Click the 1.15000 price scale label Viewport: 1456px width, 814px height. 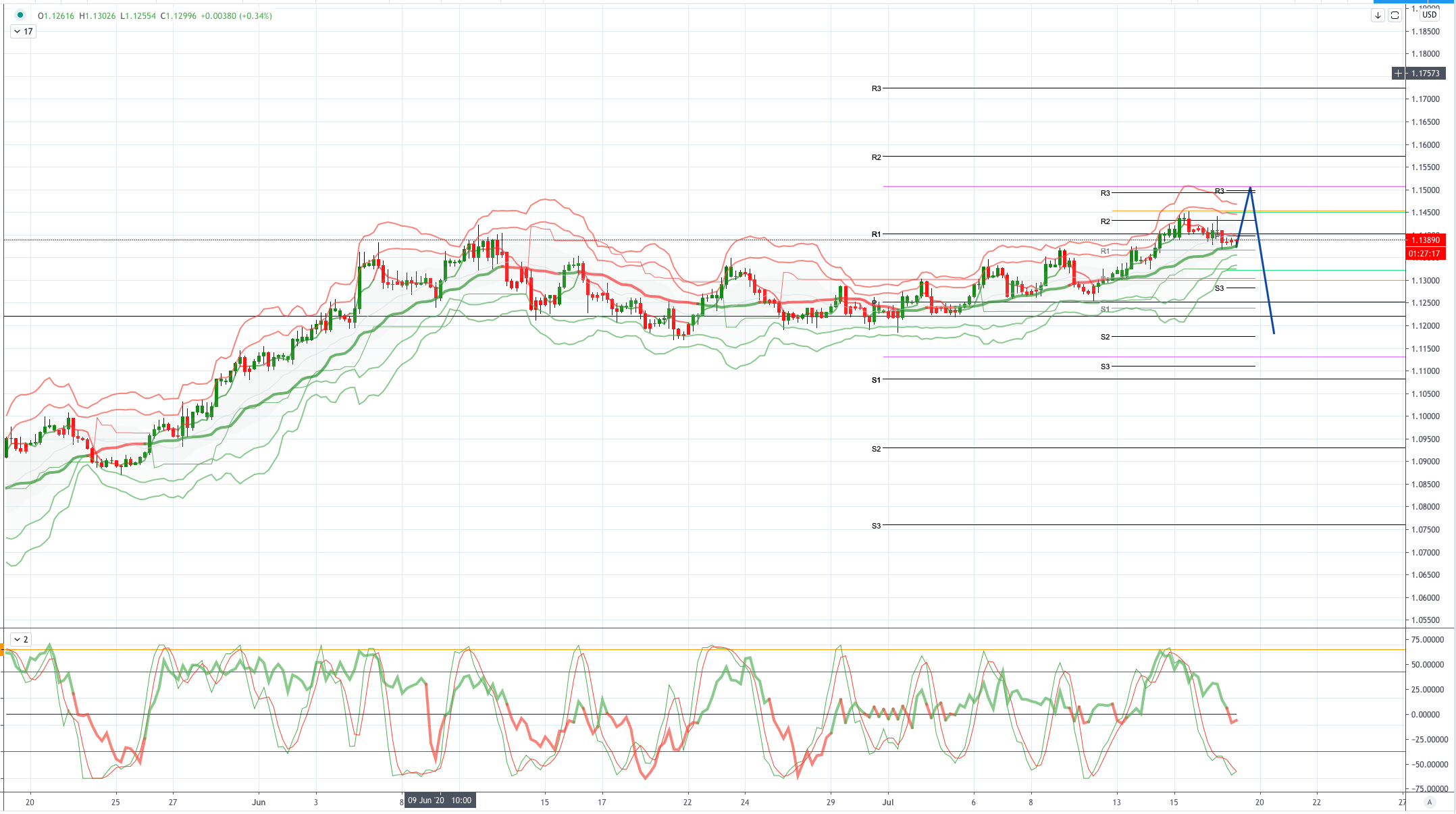click(x=1425, y=190)
